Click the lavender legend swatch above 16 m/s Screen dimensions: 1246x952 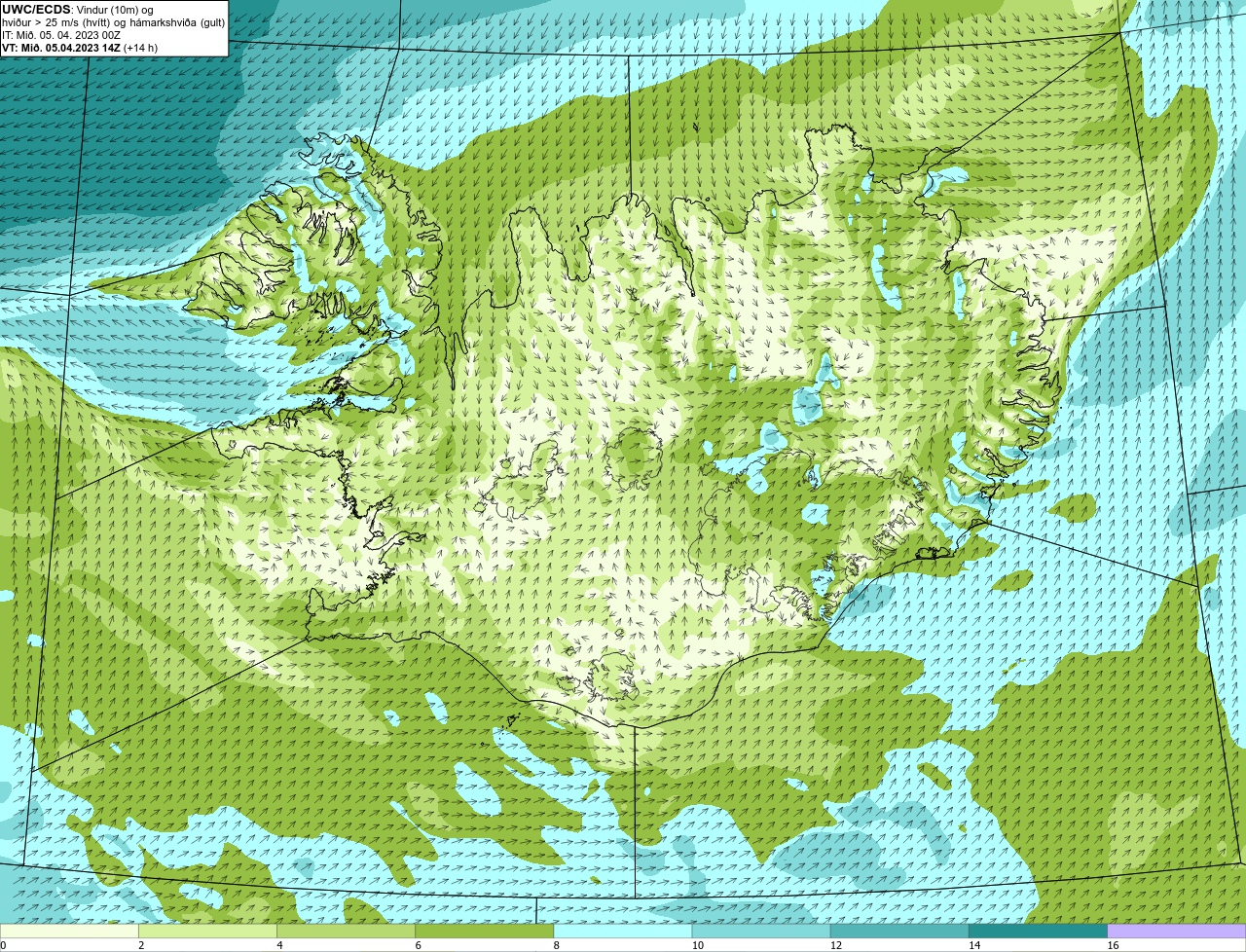(x=1177, y=932)
